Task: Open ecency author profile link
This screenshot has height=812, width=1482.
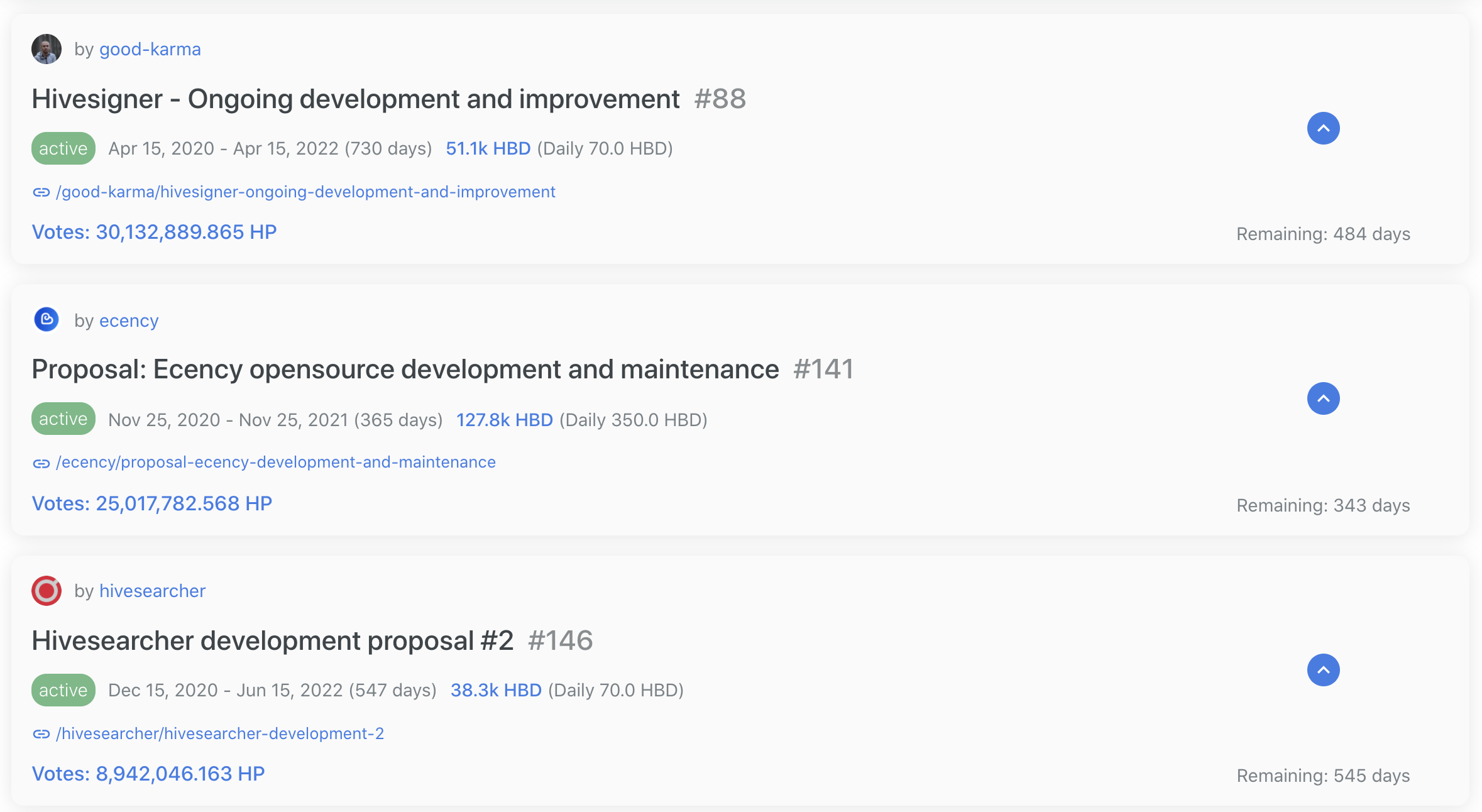Action: (x=129, y=321)
